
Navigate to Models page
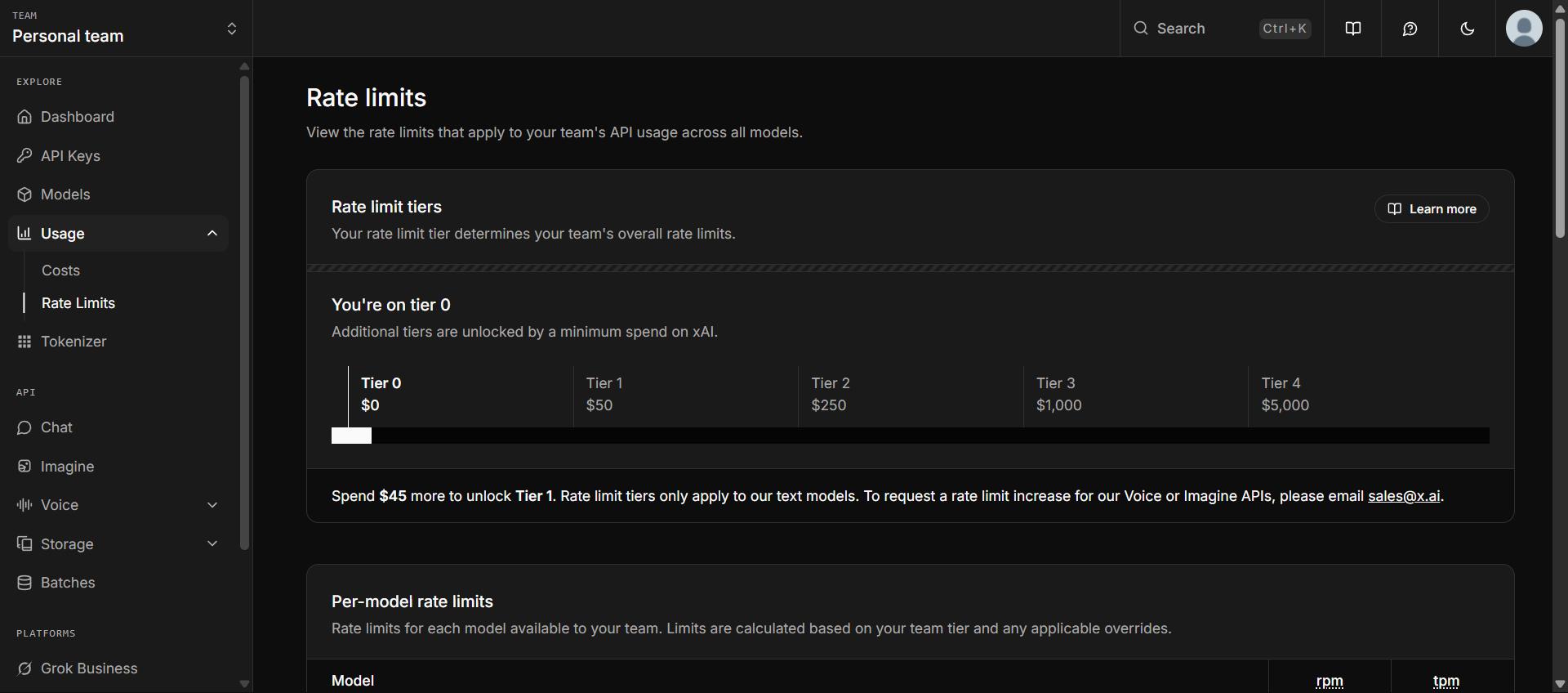coord(118,194)
